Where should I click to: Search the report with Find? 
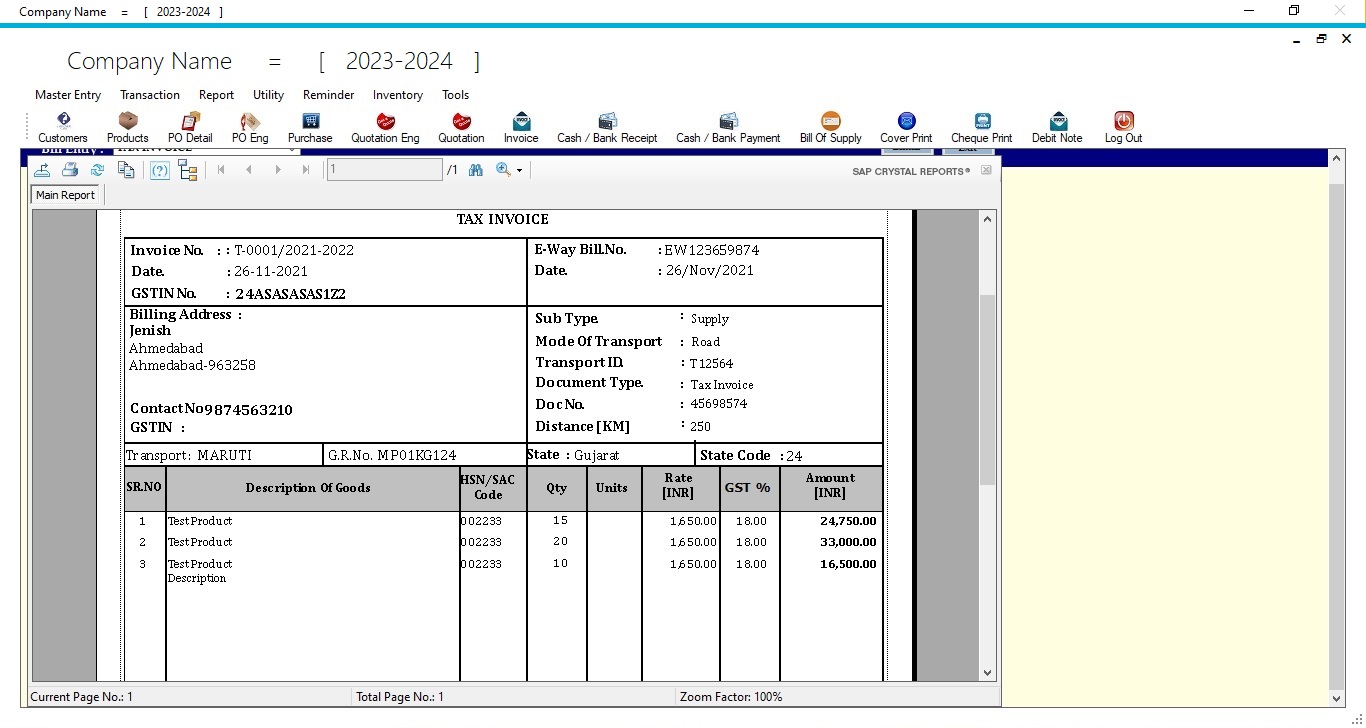[x=475, y=169]
